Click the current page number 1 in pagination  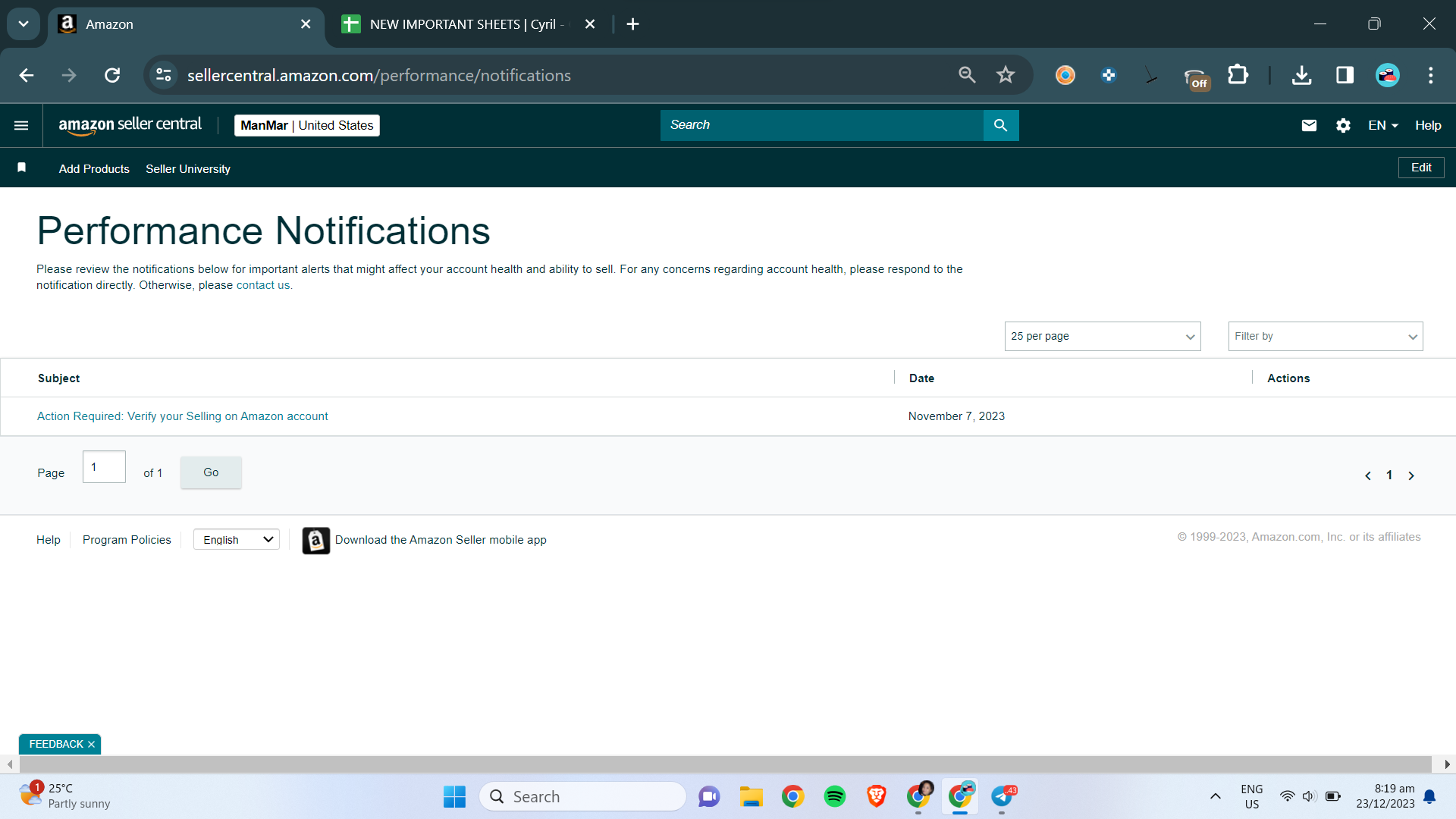pyautogui.click(x=1389, y=475)
